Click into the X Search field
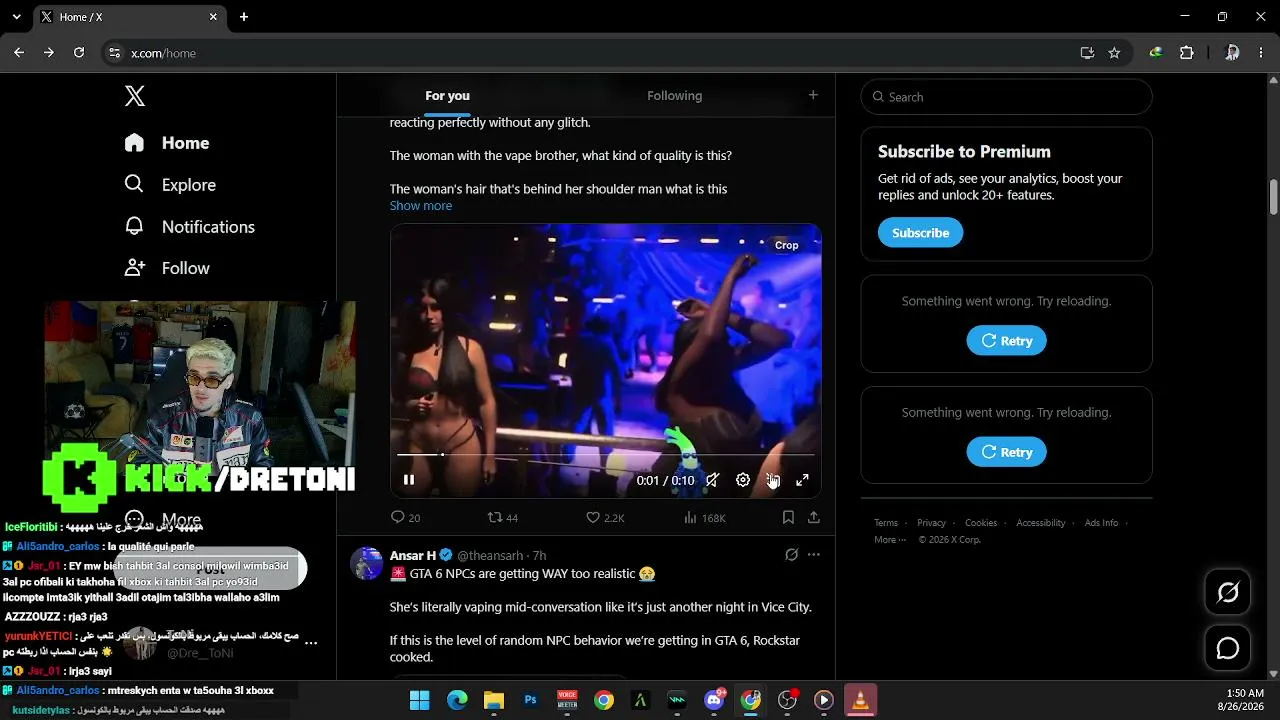Image resolution: width=1280 pixels, height=720 pixels. tap(1007, 97)
